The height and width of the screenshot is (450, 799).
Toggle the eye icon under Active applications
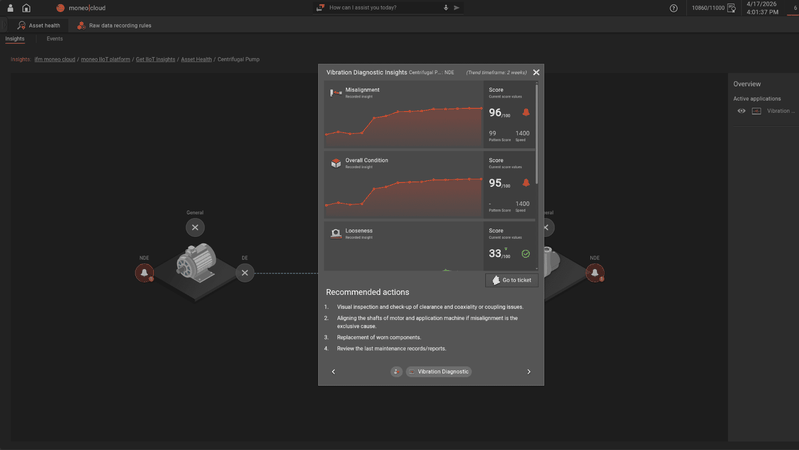coord(741,111)
